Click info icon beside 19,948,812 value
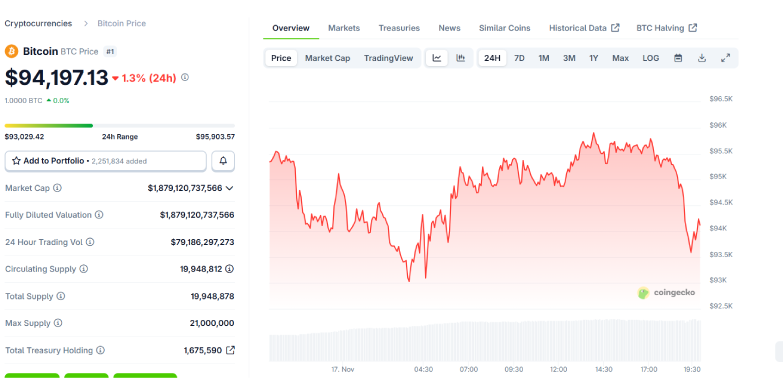The width and height of the screenshot is (783, 388). [x=229, y=269]
